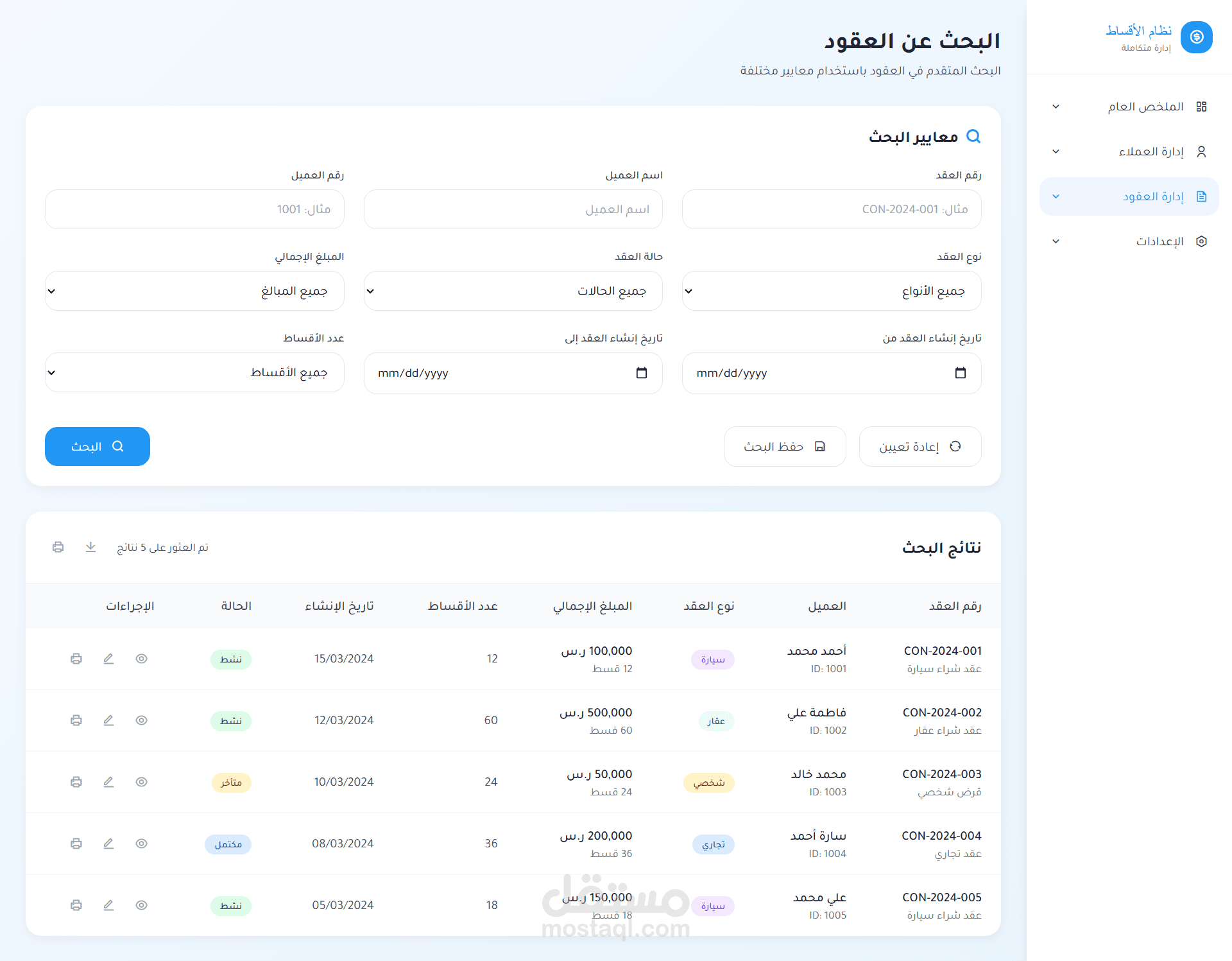Image resolution: width=1232 pixels, height=961 pixels.
Task: Click print icon in CON-2024-005 row
Action: tap(76, 905)
